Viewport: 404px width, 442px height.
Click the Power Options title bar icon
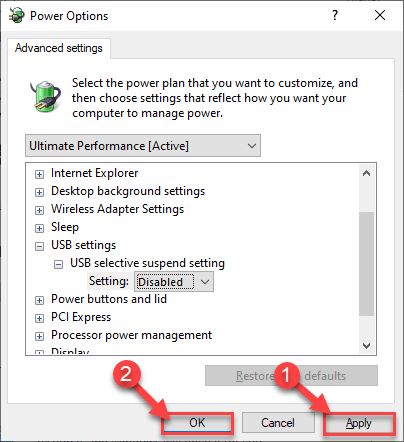[16, 16]
